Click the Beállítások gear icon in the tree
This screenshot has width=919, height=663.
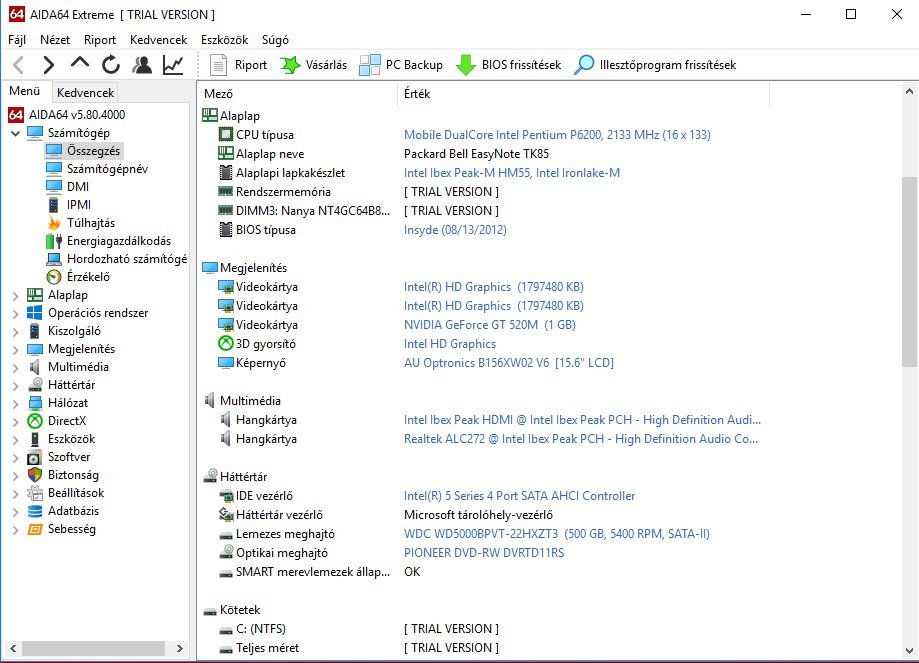pyautogui.click(x=35, y=493)
